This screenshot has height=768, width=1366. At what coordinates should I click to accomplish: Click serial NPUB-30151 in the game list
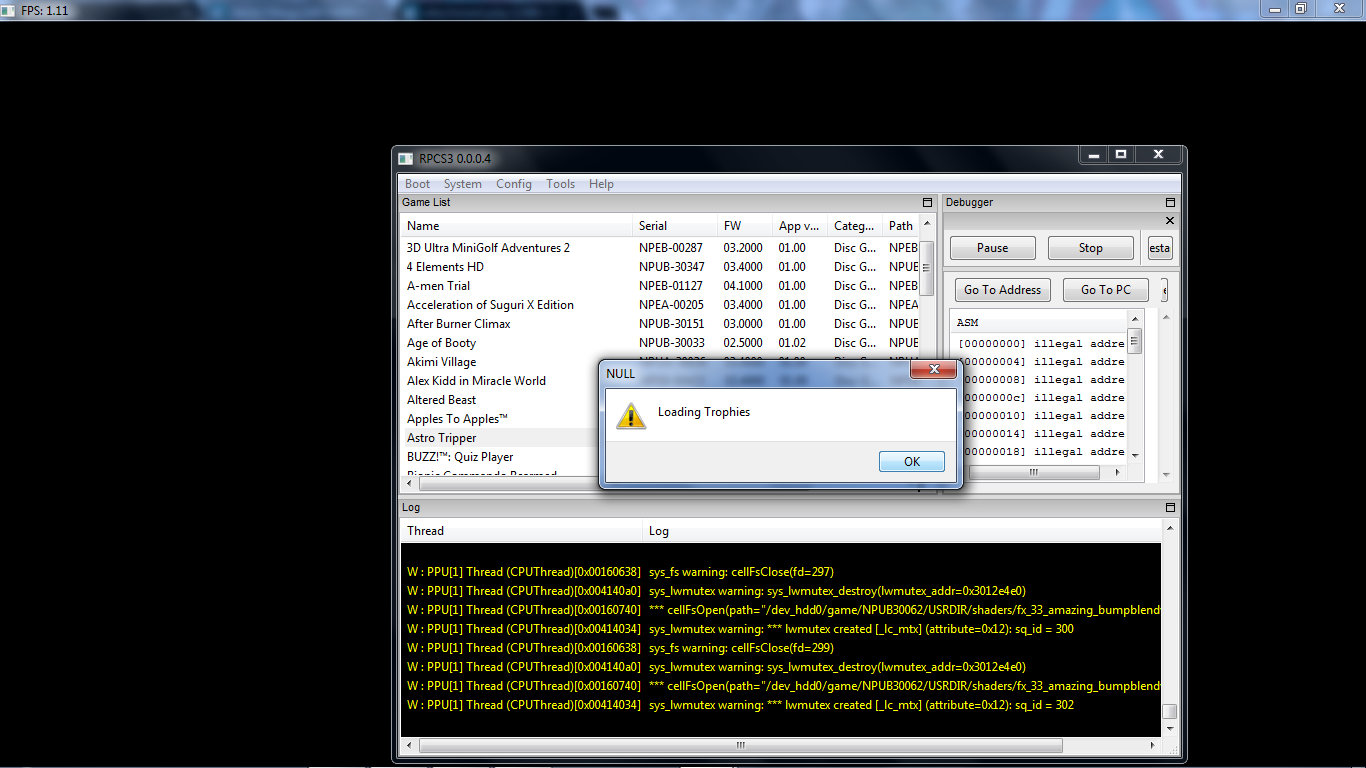pos(672,324)
